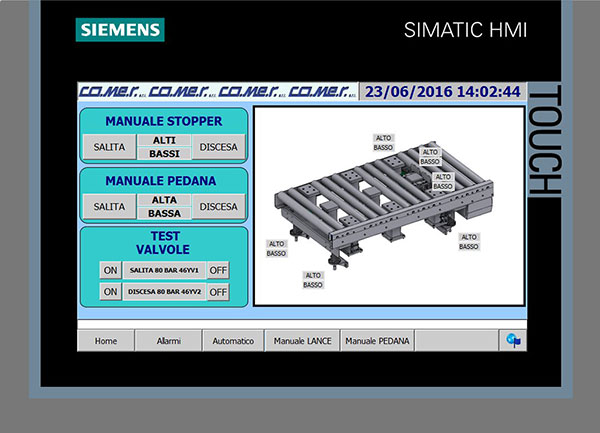
Task: Click the date and time display
Action: [x=442, y=92]
